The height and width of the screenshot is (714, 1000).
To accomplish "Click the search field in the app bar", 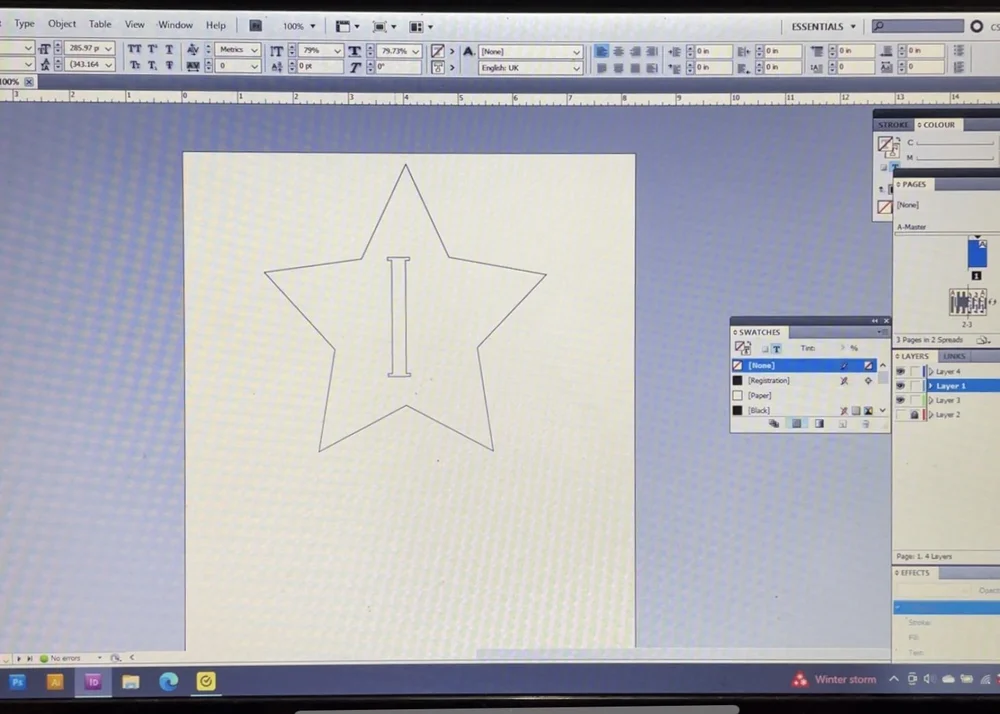I will click(918, 26).
